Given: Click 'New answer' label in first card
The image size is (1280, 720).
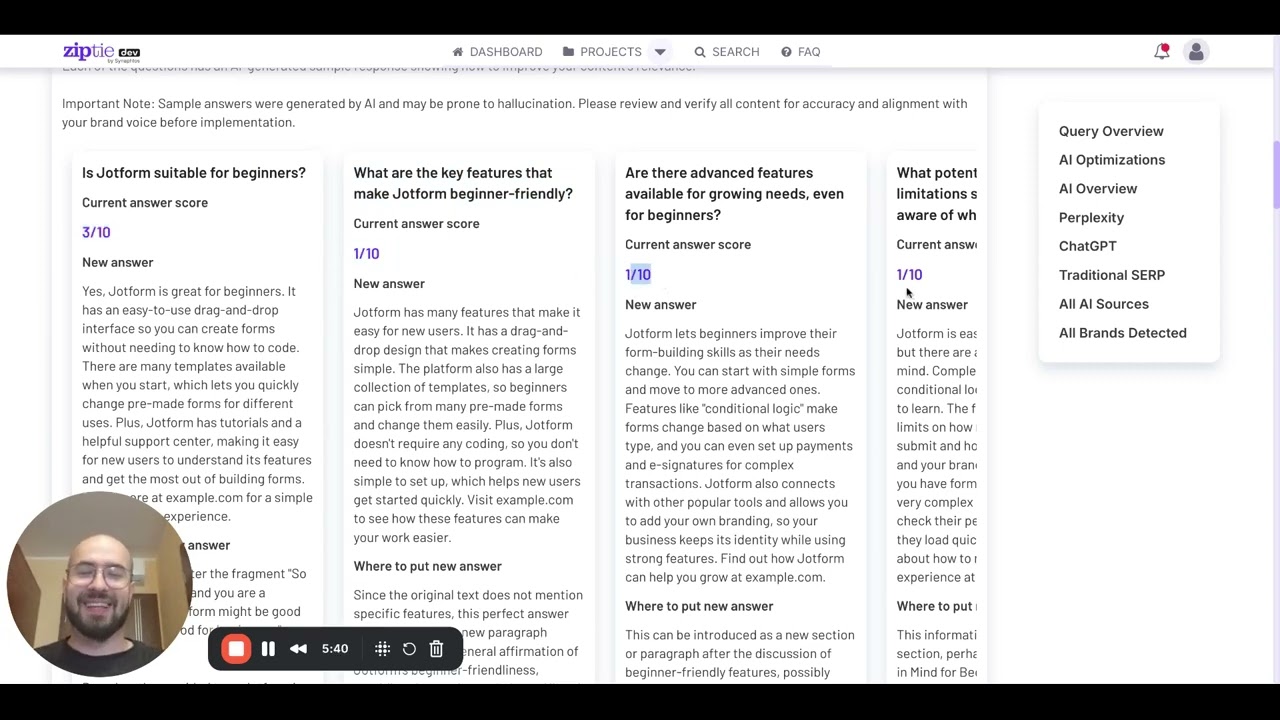Looking at the screenshot, I should coord(118,262).
